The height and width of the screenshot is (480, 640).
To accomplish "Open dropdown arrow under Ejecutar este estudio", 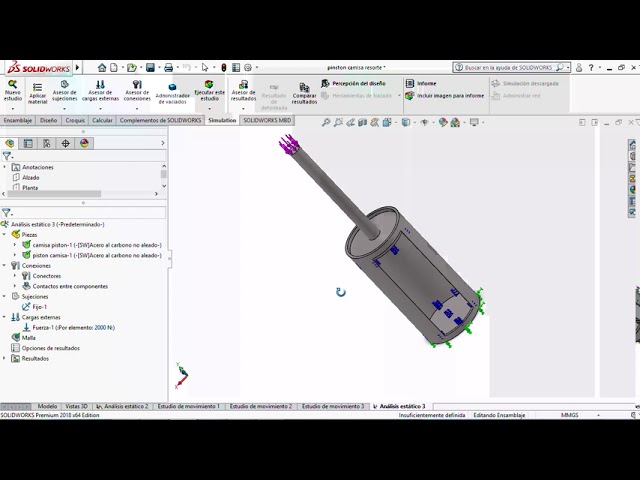I will [x=209, y=109].
